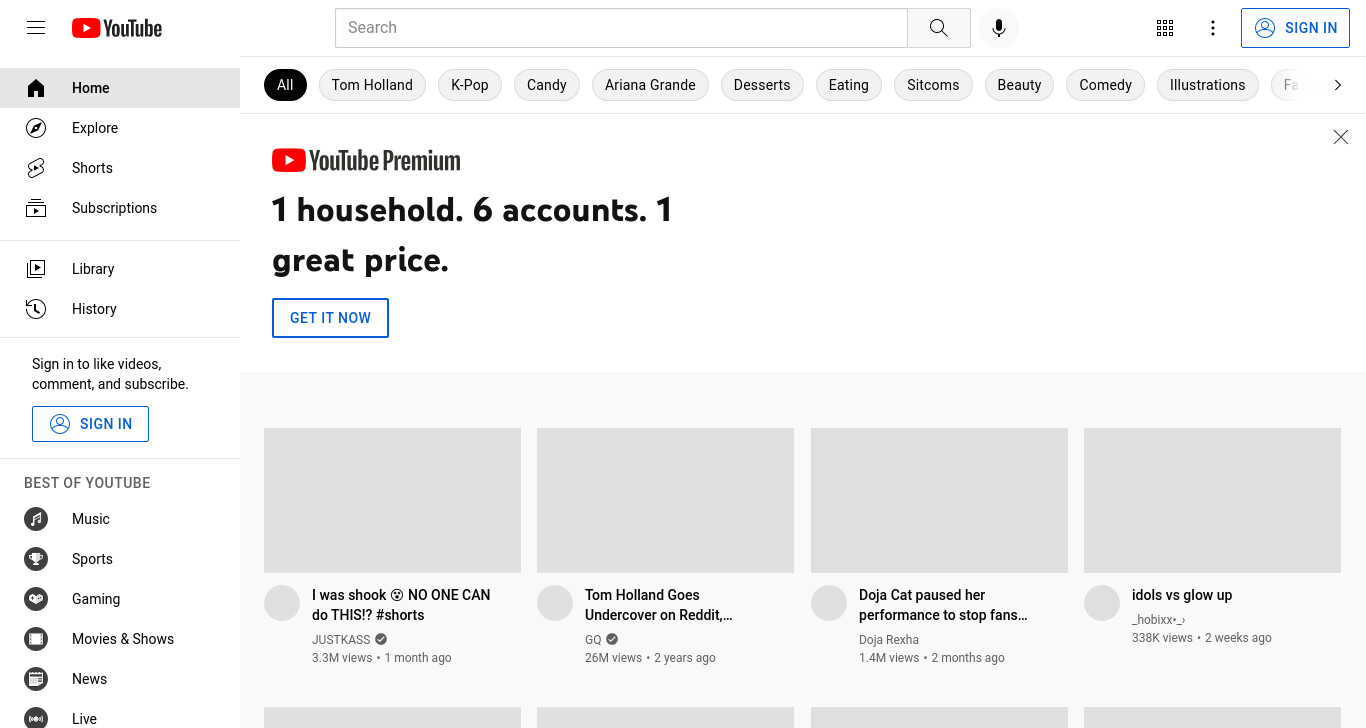Click SIGN IN in the header
The width and height of the screenshot is (1366, 728).
[x=1295, y=28]
